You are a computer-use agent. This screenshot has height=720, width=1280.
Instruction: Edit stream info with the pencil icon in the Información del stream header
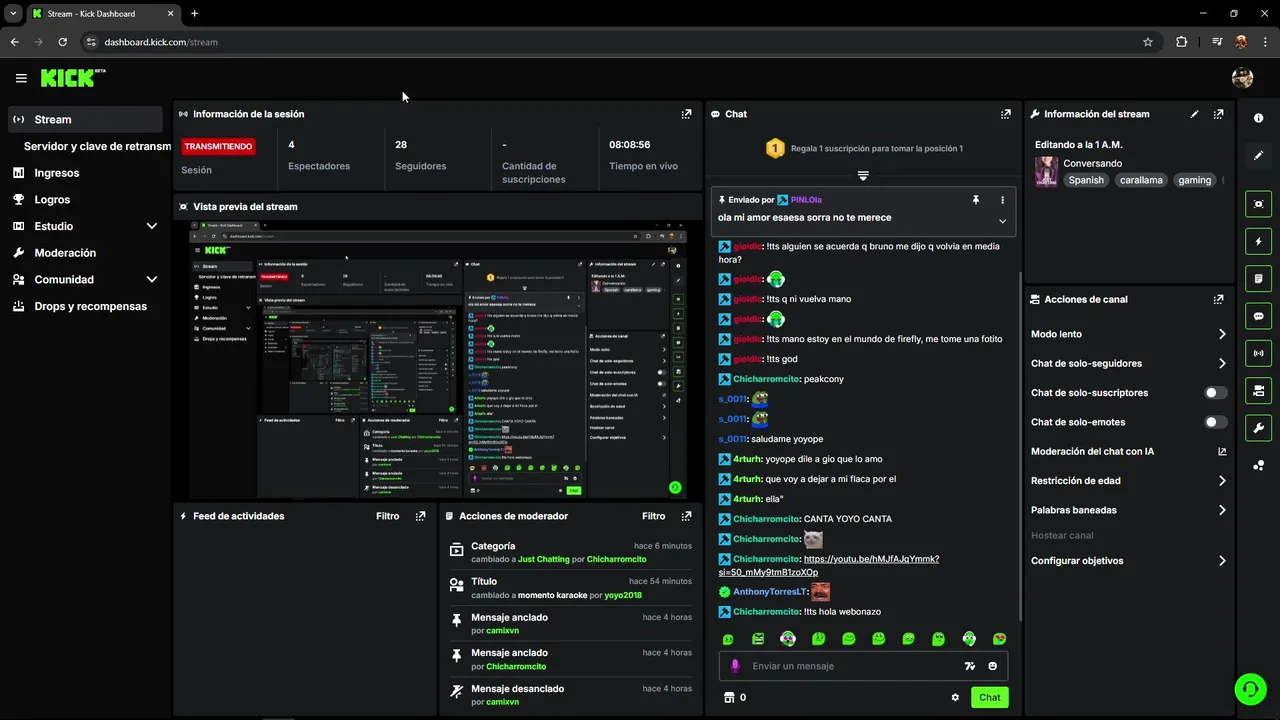[1194, 114]
